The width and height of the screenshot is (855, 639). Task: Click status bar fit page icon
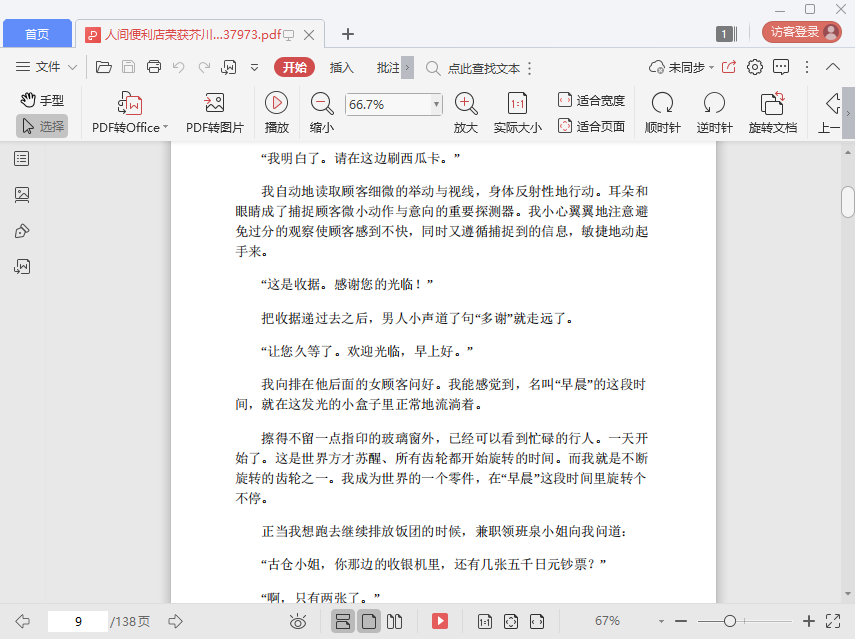click(x=511, y=621)
